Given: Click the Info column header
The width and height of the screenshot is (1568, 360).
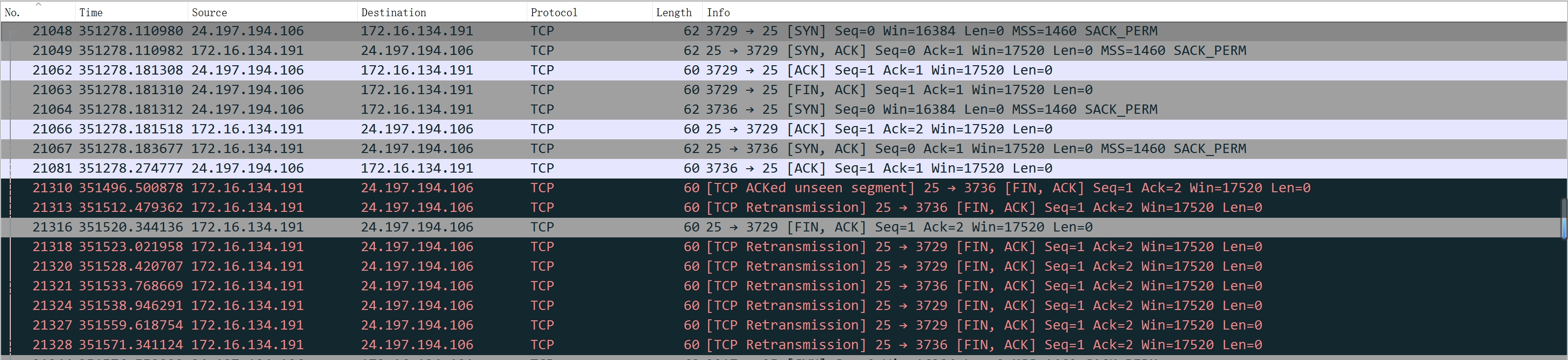Looking at the screenshot, I should (x=718, y=12).
